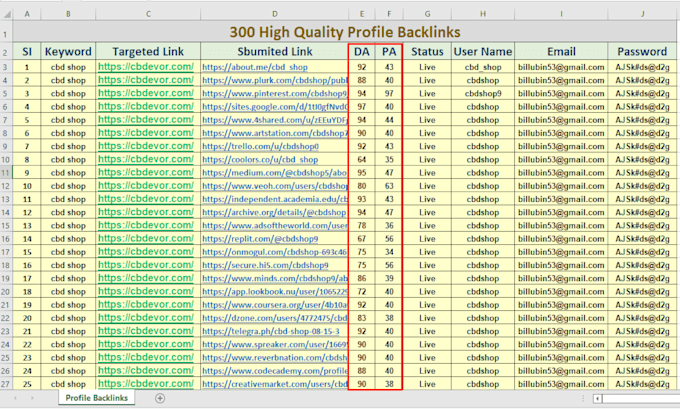Add a new sheet with the plus icon
The image size is (680, 409).
click(x=160, y=398)
